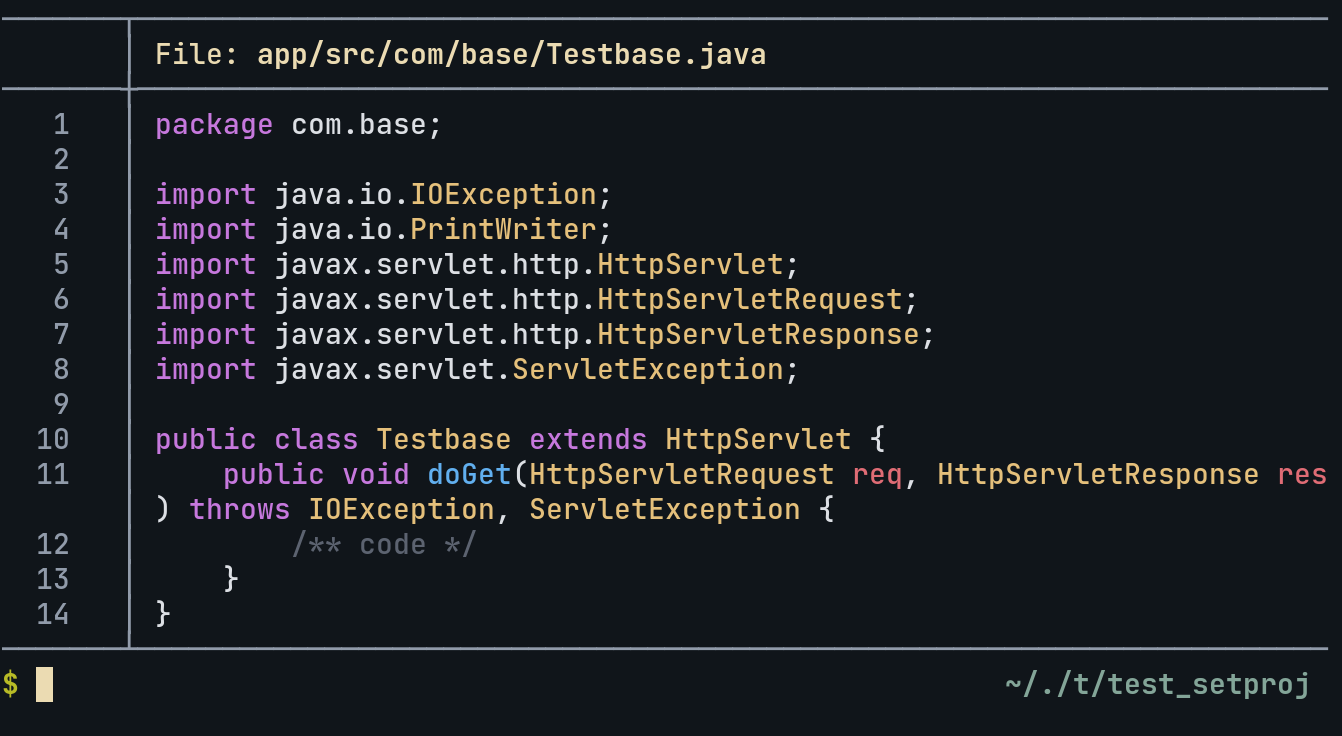The image size is (1342, 736).
Task: Click the 'extends' keyword on line 10
Action: (x=588, y=439)
